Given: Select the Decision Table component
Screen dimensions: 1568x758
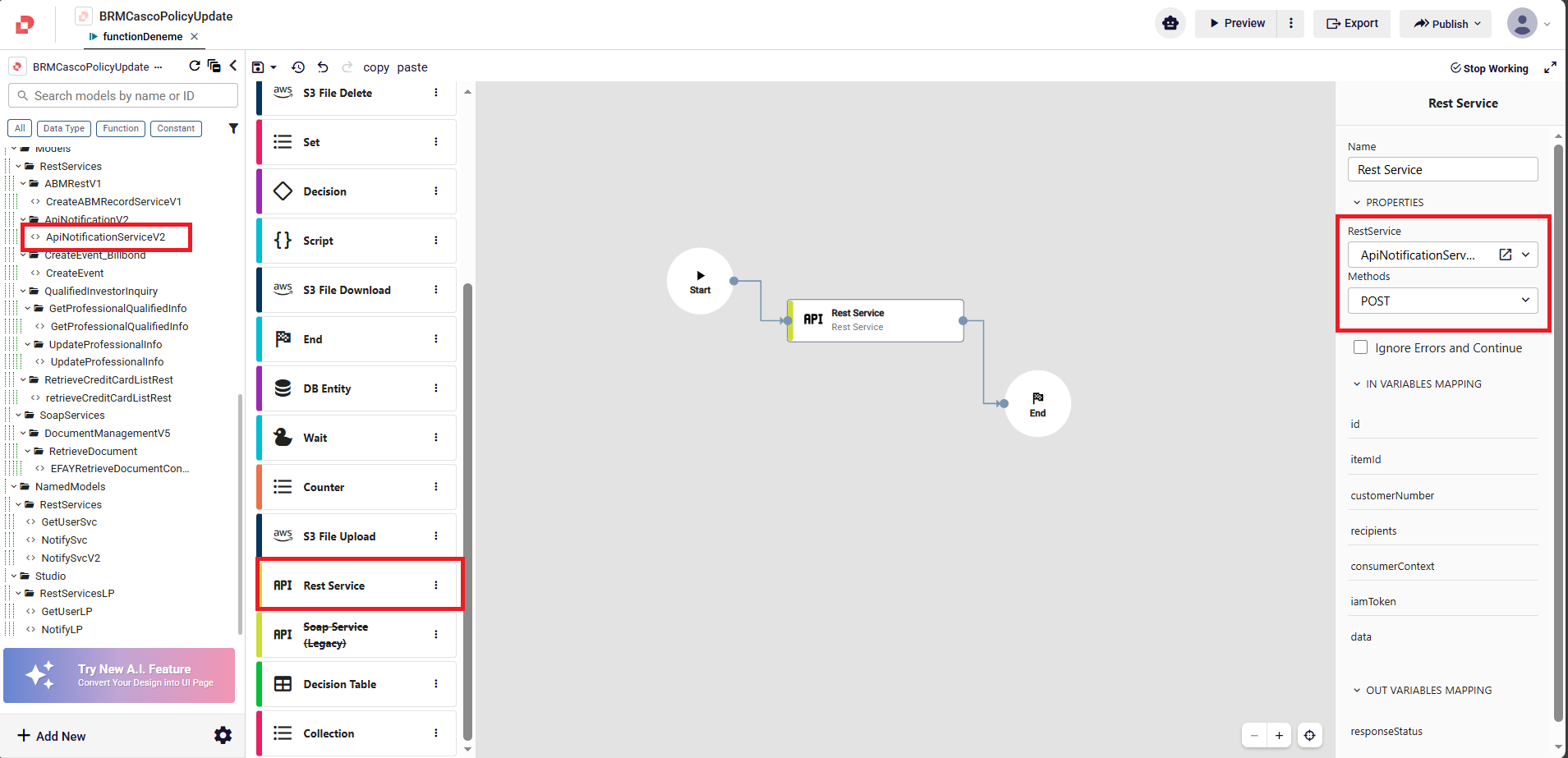Looking at the screenshot, I should pos(356,684).
